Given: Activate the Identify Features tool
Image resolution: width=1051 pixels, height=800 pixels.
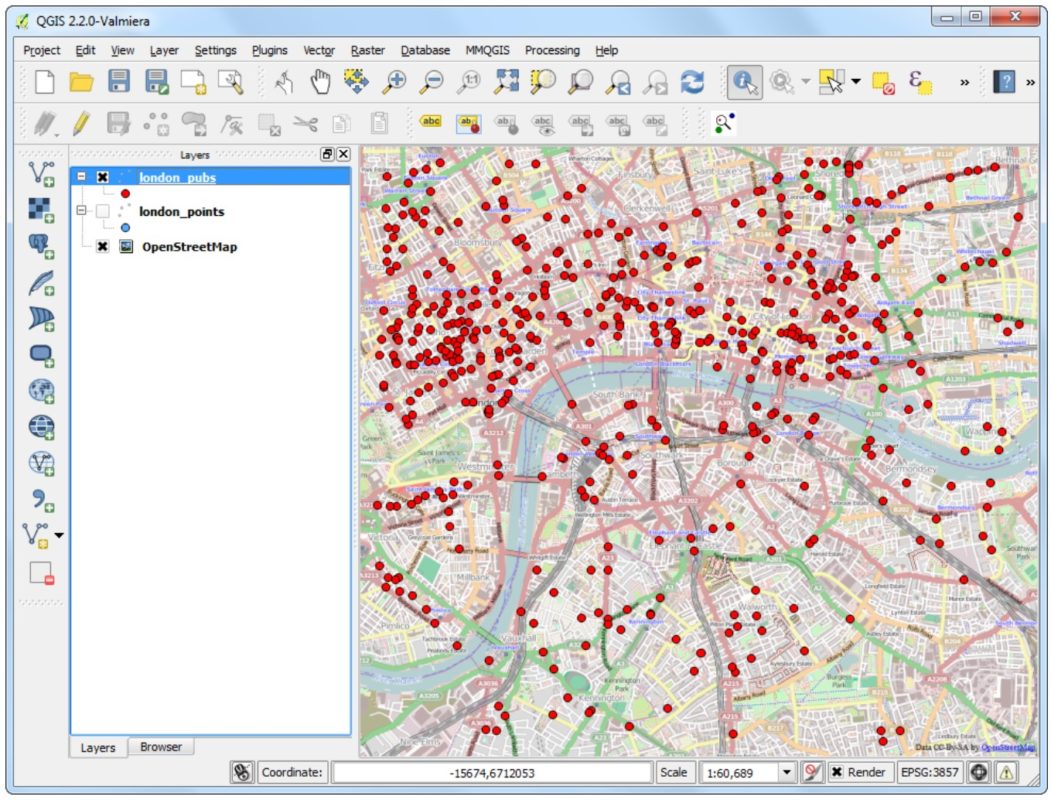Looking at the screenshot, I should pos(744,82).
